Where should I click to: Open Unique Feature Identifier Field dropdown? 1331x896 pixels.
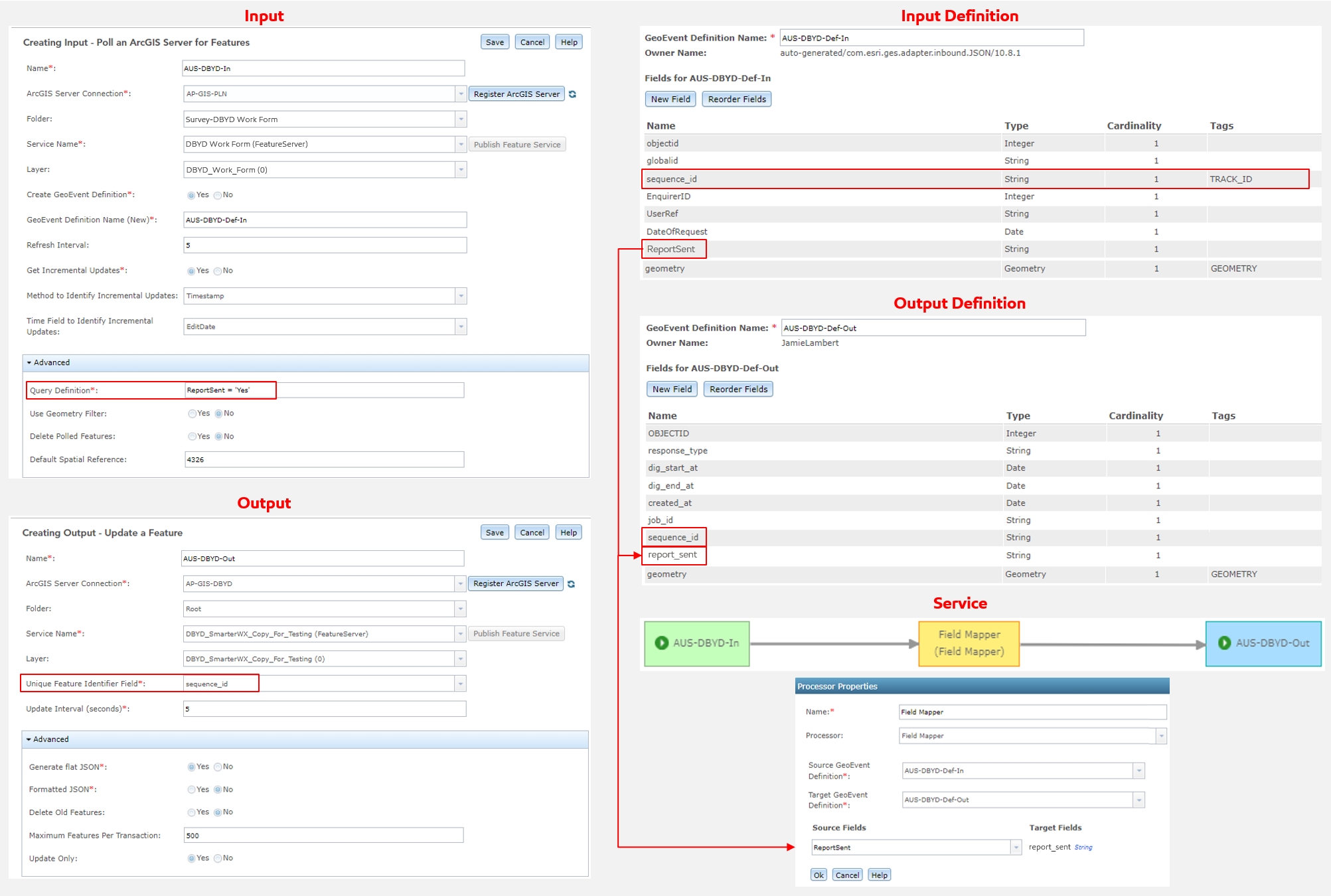(460, 684)
